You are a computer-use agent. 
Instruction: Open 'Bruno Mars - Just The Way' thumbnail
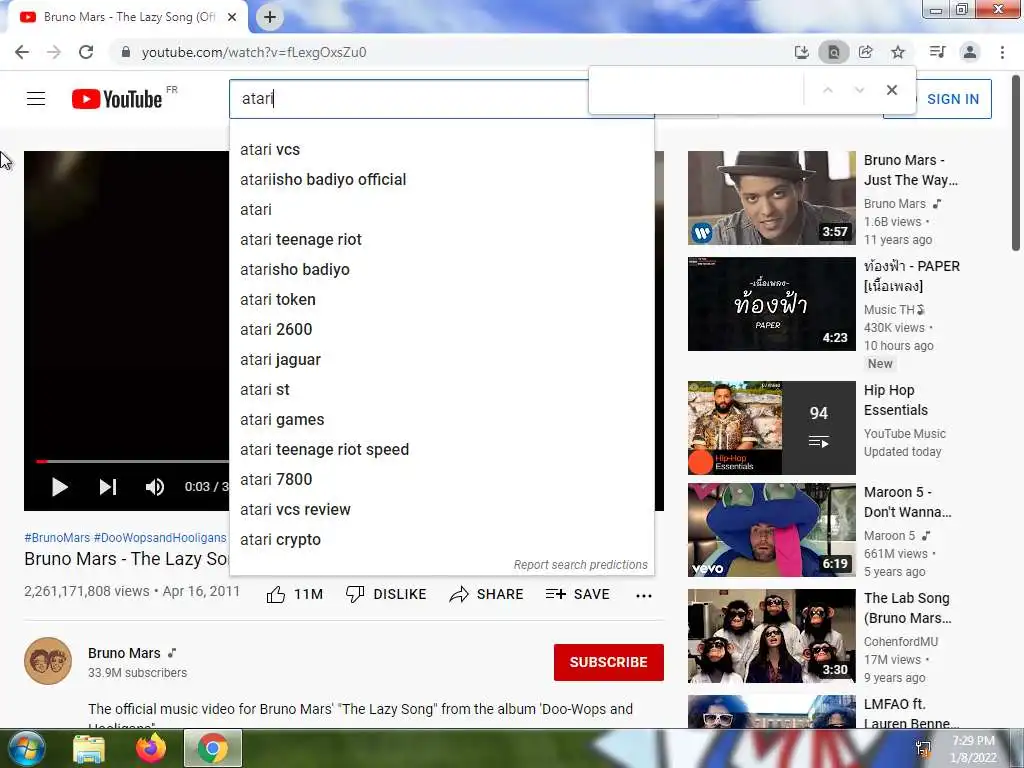[x=771, y=198]
